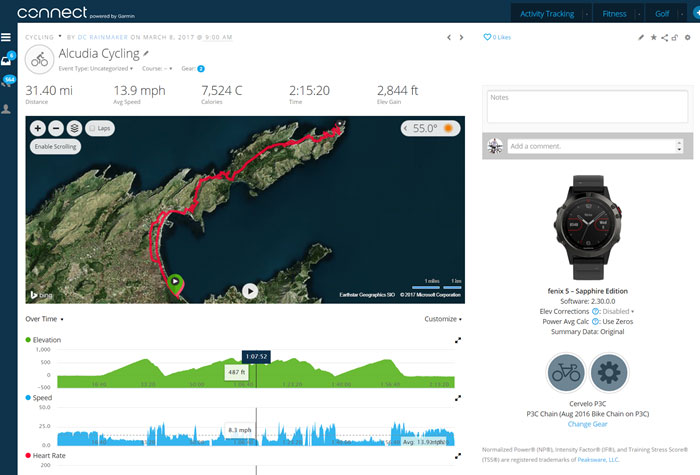The height and width of the screenshot is (475, 700).
Task: Zoom out on the map
Action: 55,128
